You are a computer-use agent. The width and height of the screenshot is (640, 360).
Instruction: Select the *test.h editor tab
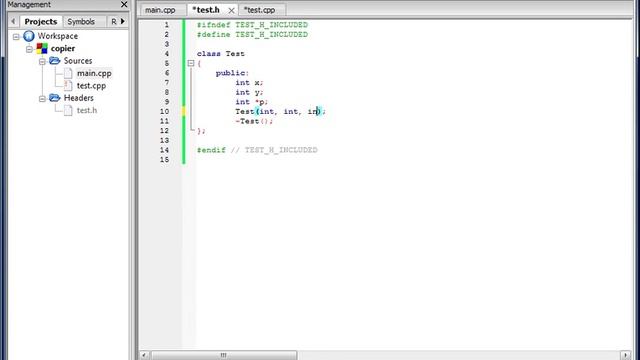206,10
